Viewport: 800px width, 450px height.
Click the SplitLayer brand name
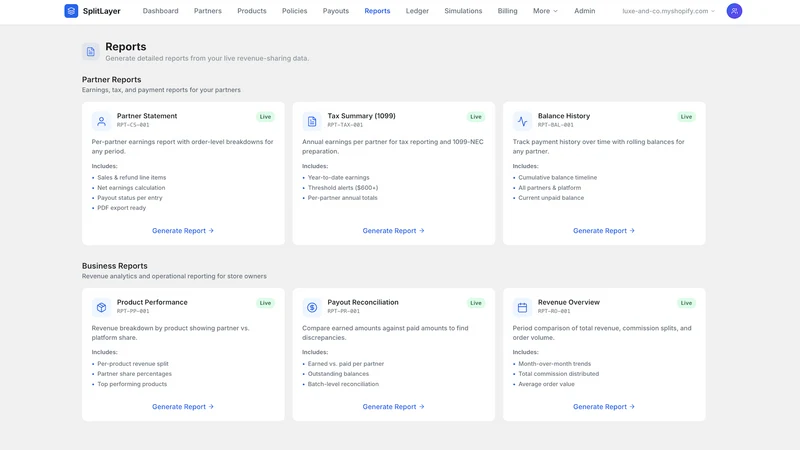102,11
